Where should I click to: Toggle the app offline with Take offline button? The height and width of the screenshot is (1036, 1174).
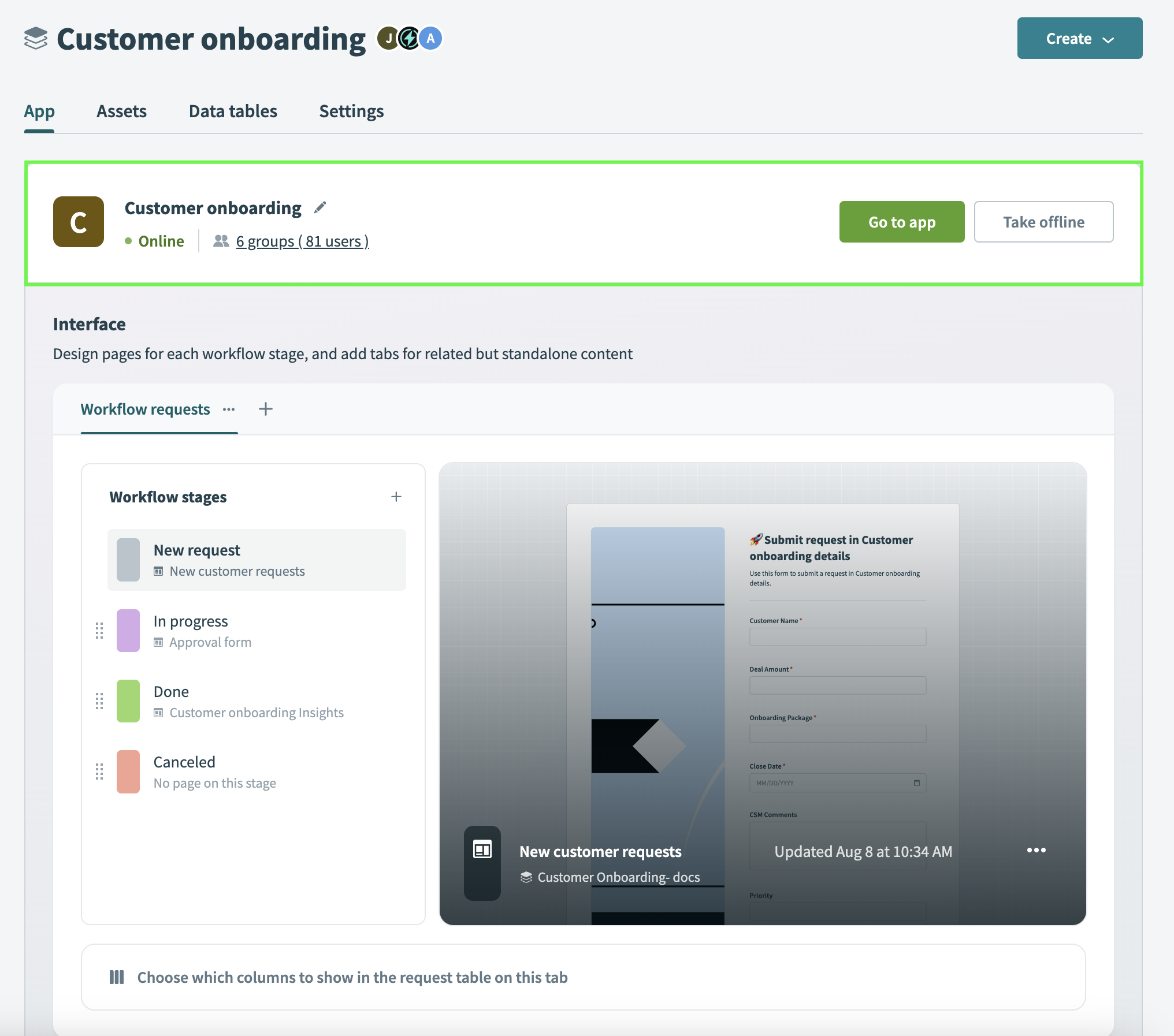pyautogui.click(x=1044, y=221)
